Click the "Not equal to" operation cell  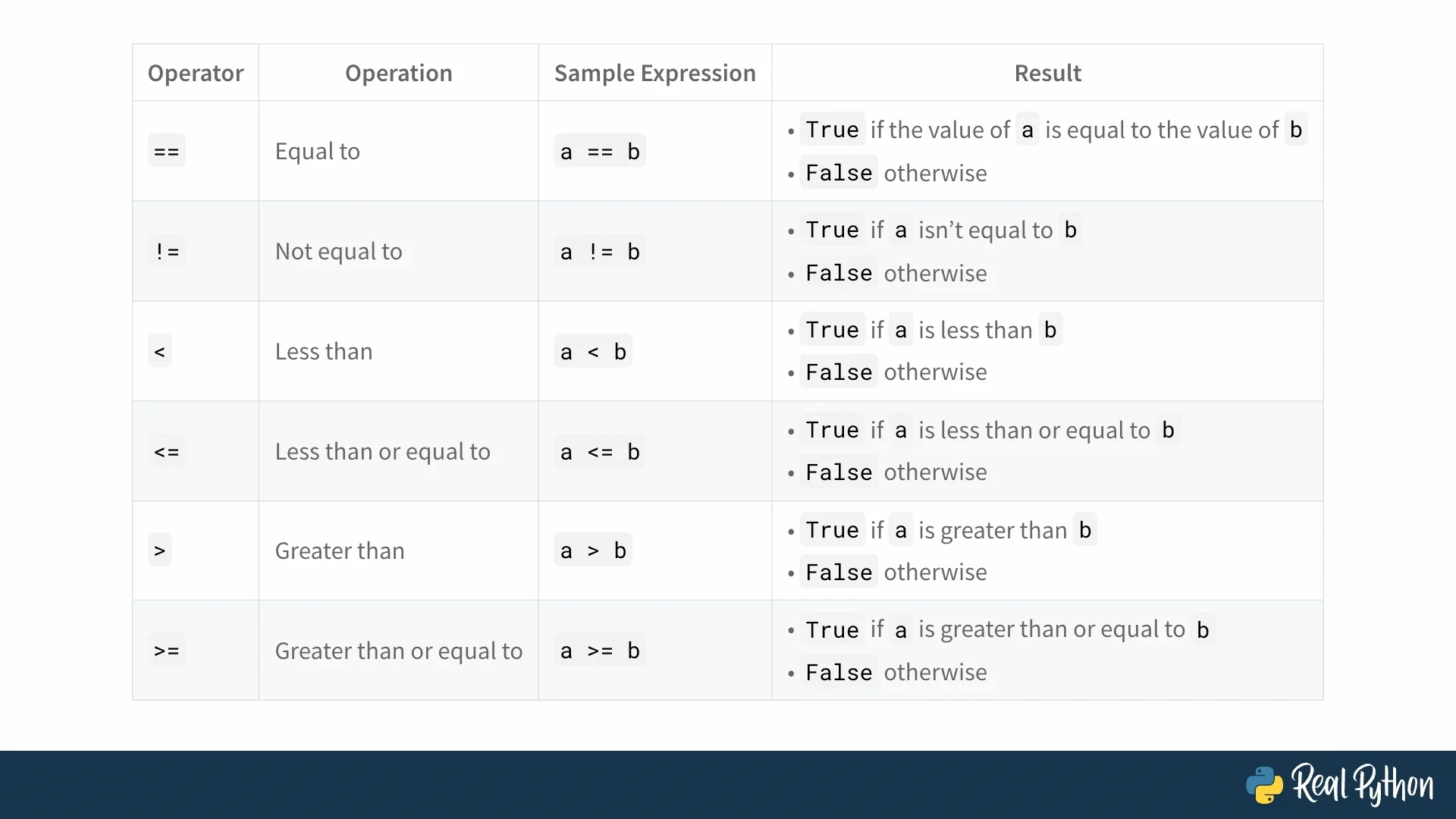(x=338, y=252)
